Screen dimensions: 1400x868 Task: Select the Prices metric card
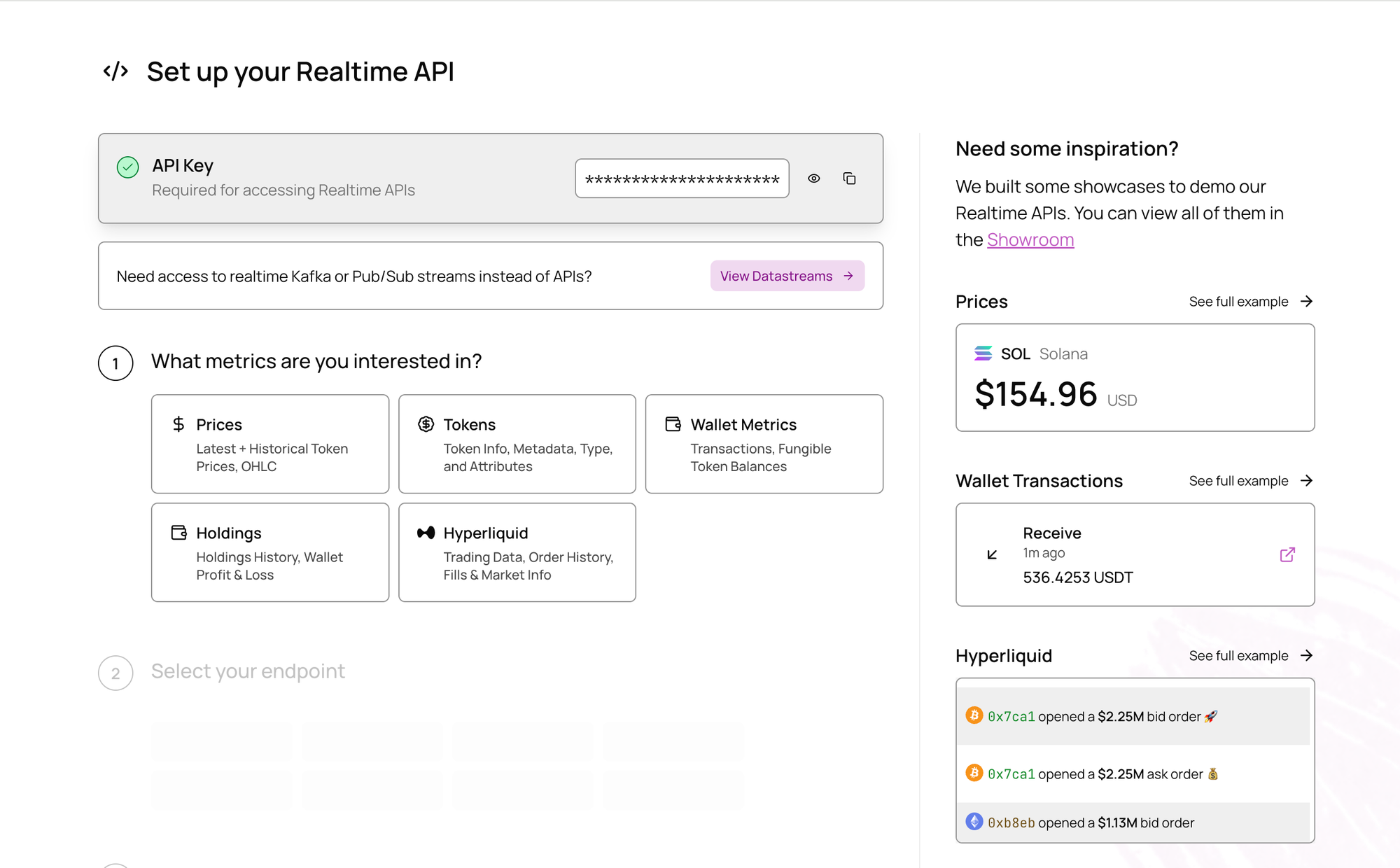(x=270, y=444)
